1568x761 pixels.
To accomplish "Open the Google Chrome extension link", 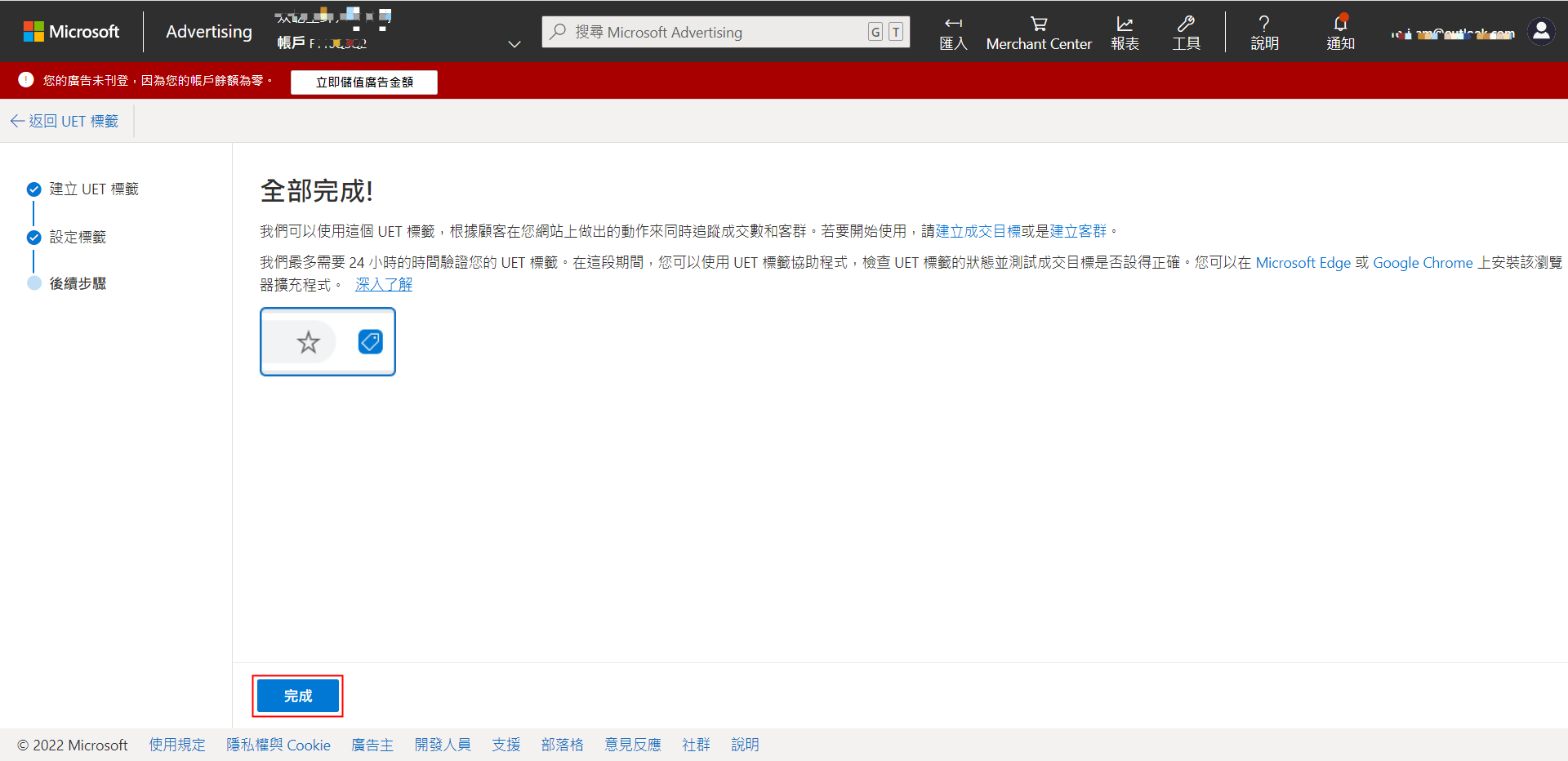I will [1423, 263].
